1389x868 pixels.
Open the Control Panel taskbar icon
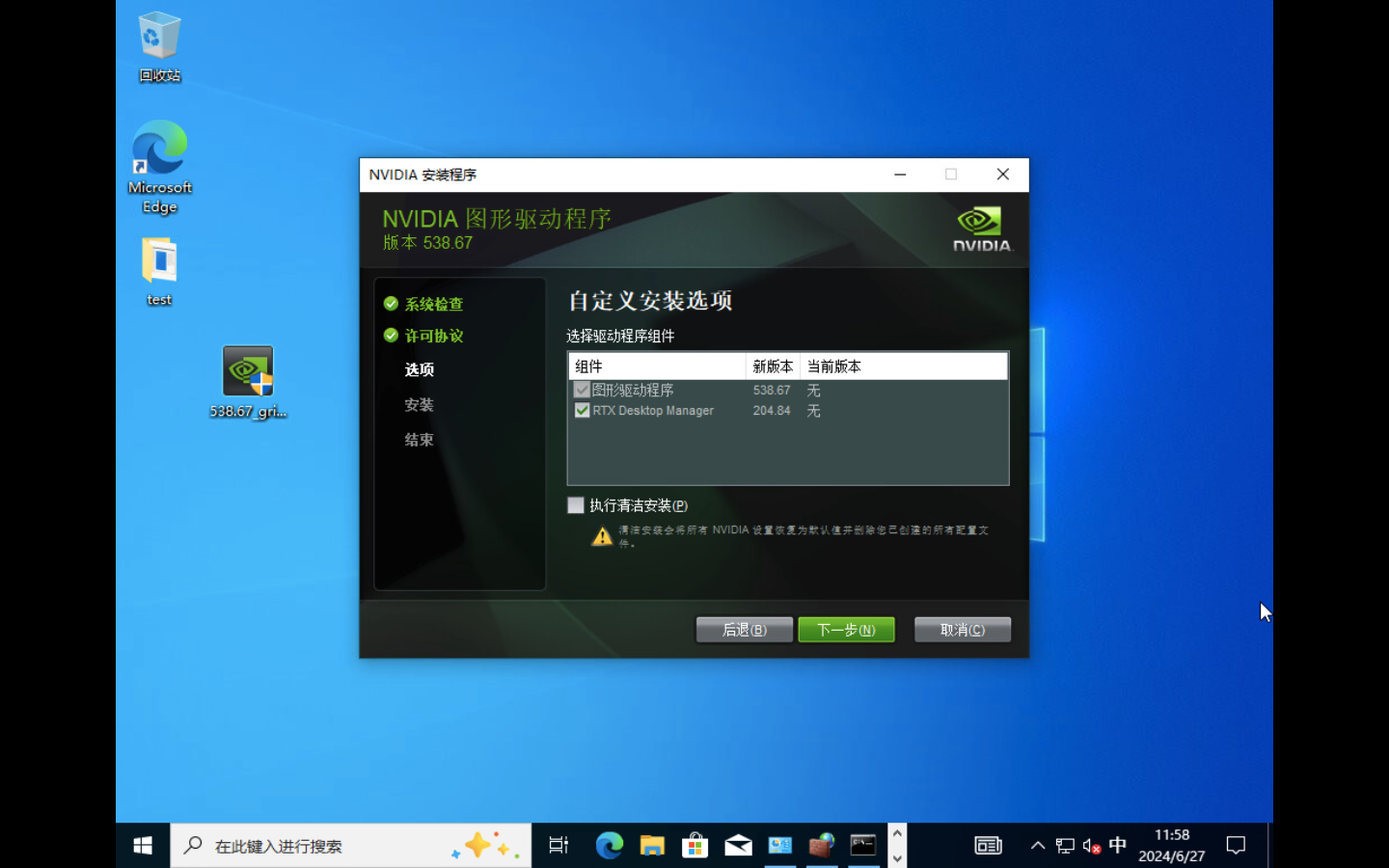[x=780, y=846]
